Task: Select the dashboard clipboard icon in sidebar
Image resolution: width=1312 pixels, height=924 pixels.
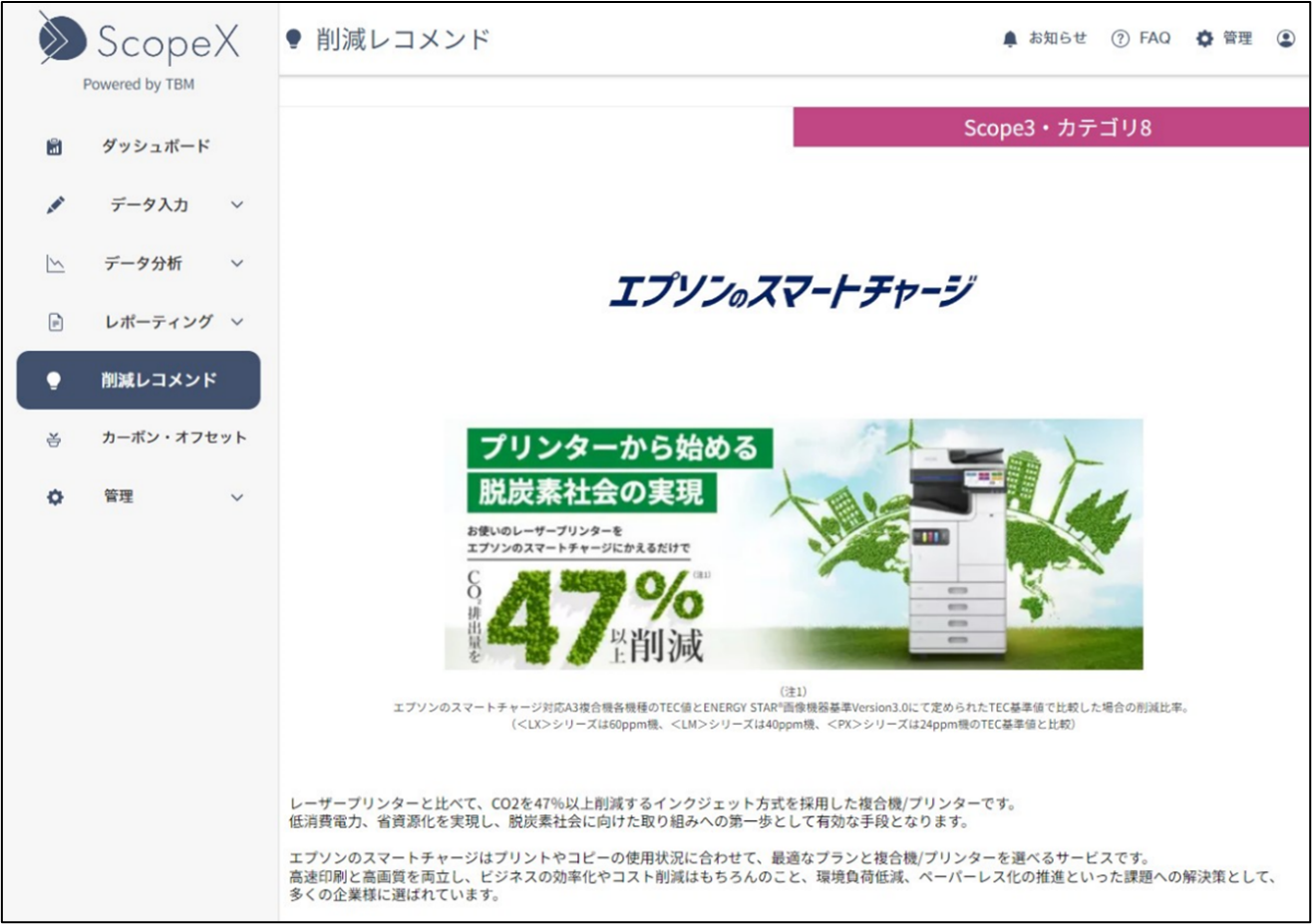Action: click(54, 146)
